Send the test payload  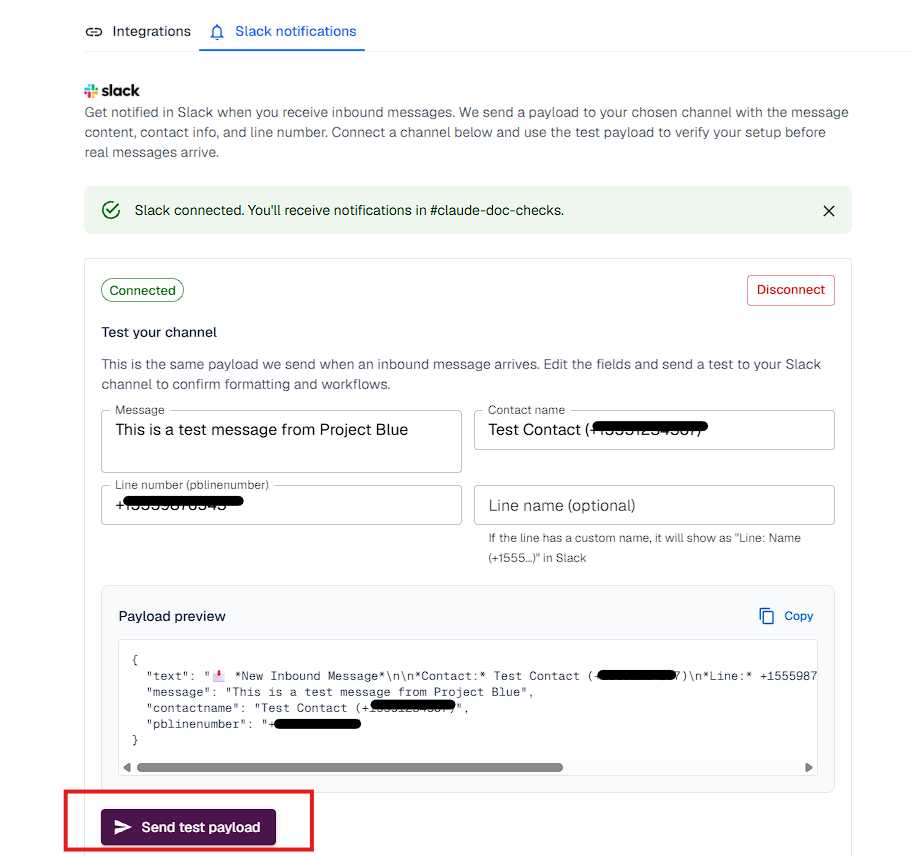point(188,827)
